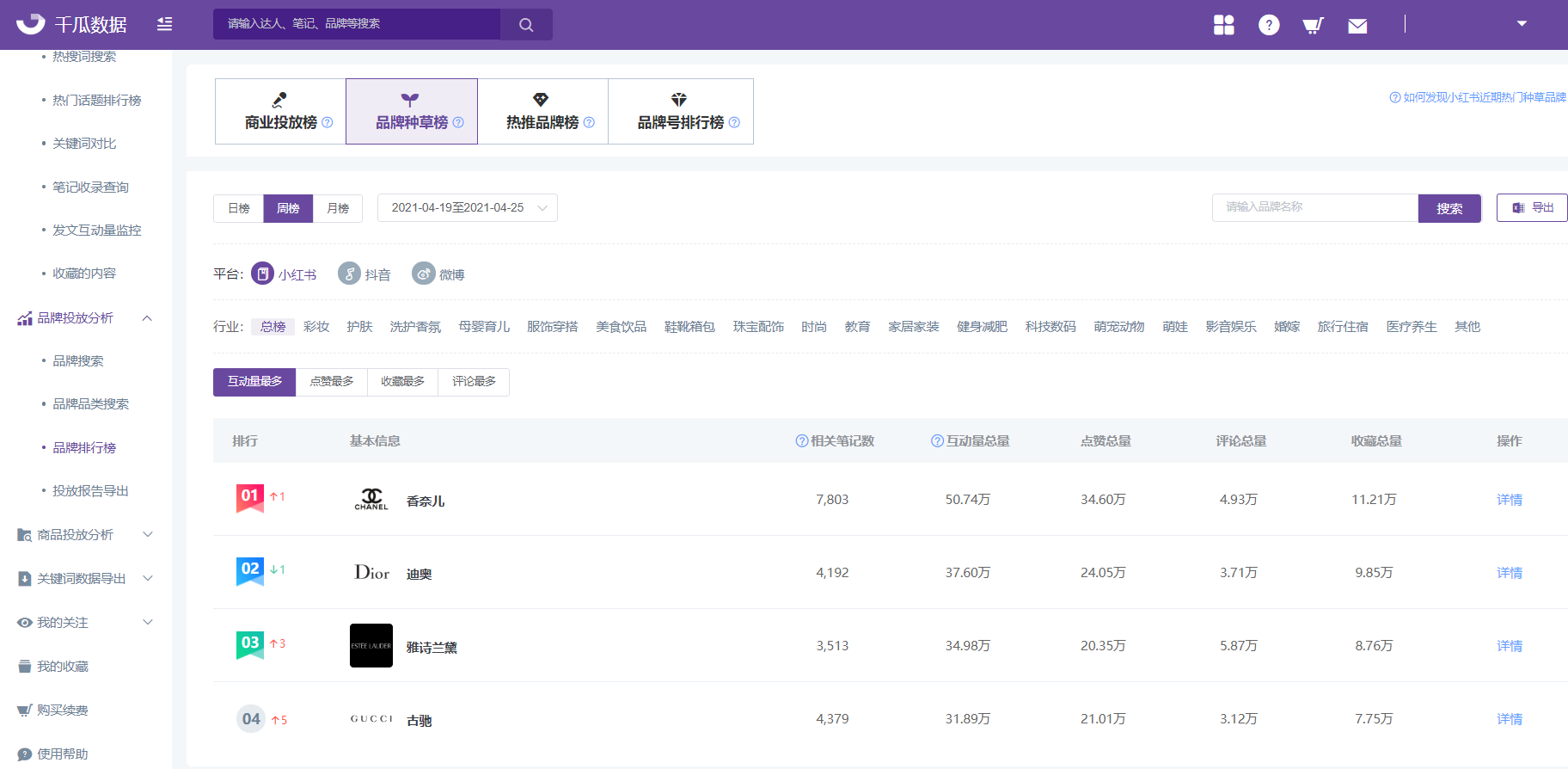Click the 搜索 button for brand name
The height and width of the screenshot is (769, 1568).
[x=1449, y=208]
